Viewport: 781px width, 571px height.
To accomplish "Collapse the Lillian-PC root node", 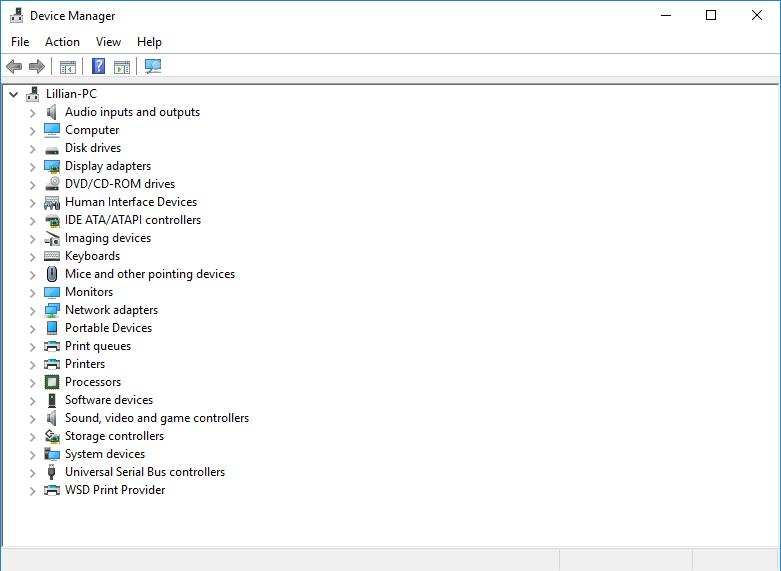I will pyautogui.click(x=13, y=94).
